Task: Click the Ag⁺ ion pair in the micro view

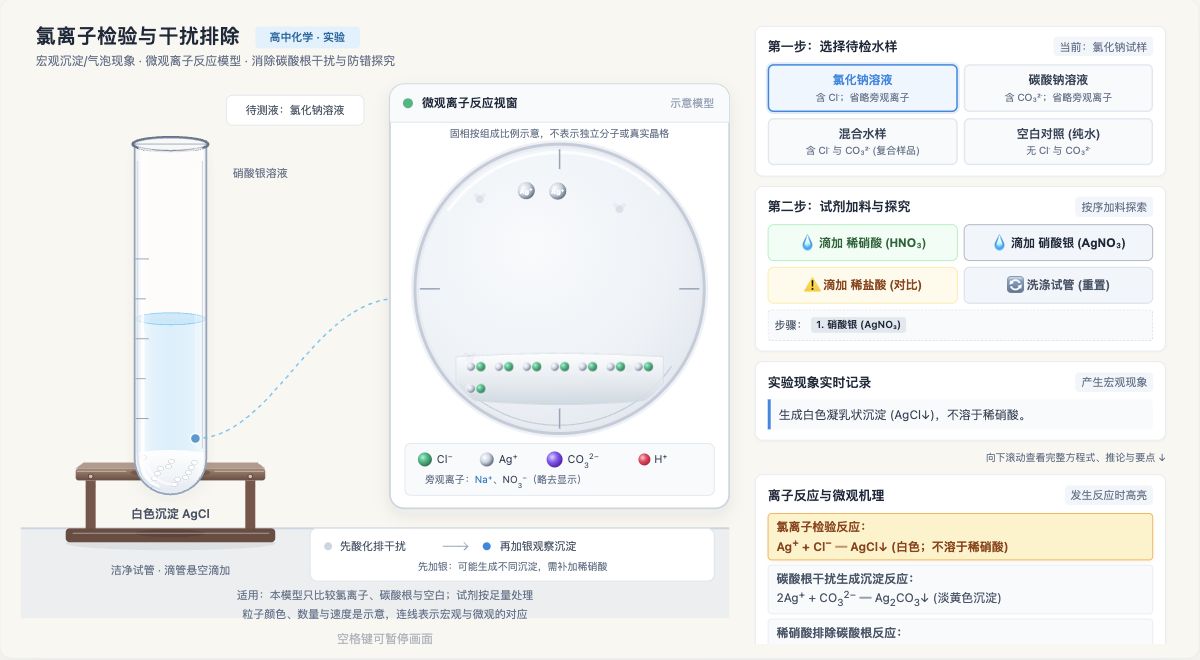Action: pyautogui.click(x=542, y=191)
